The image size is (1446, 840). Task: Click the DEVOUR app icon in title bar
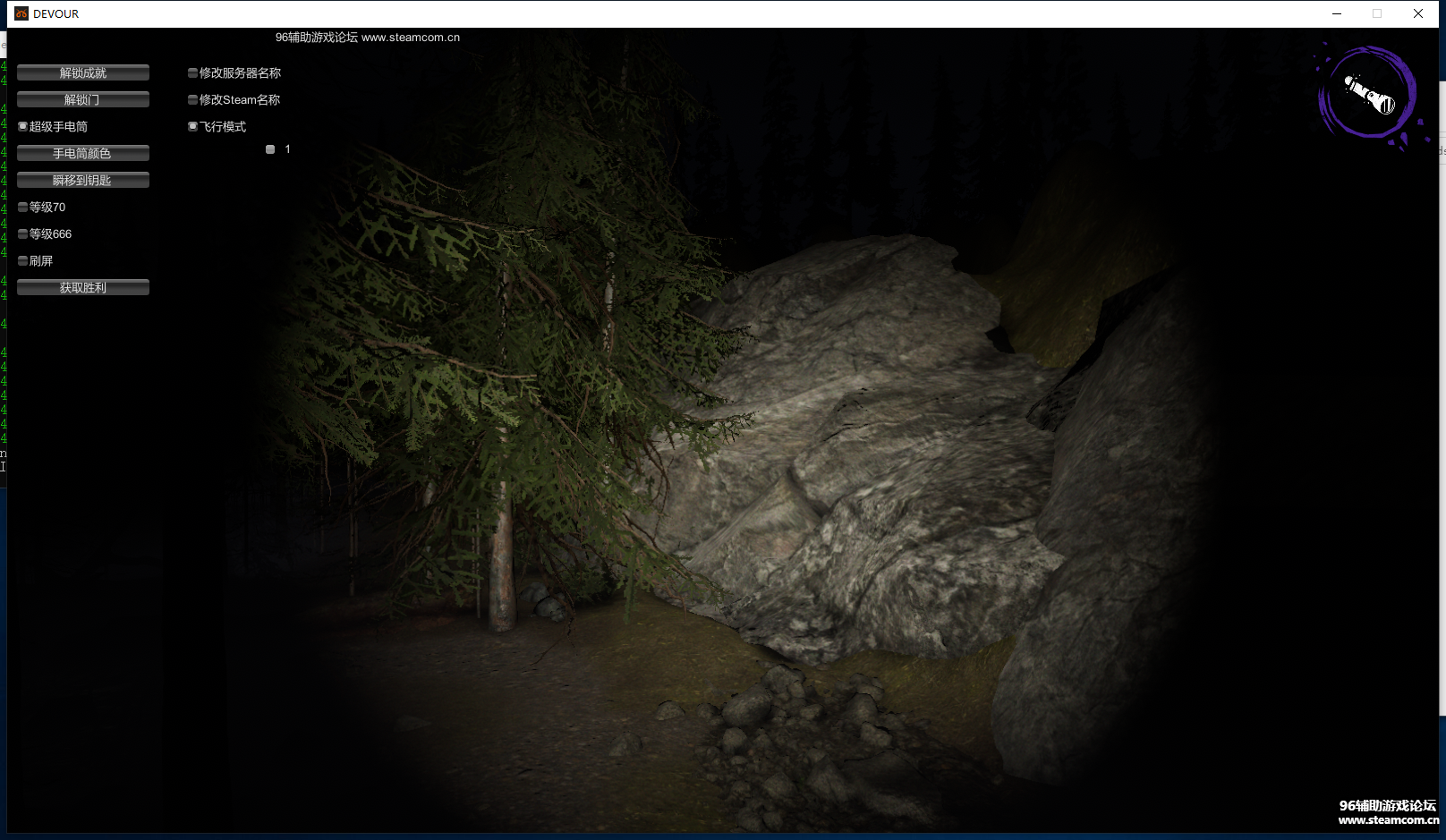(x=21, y=13)
